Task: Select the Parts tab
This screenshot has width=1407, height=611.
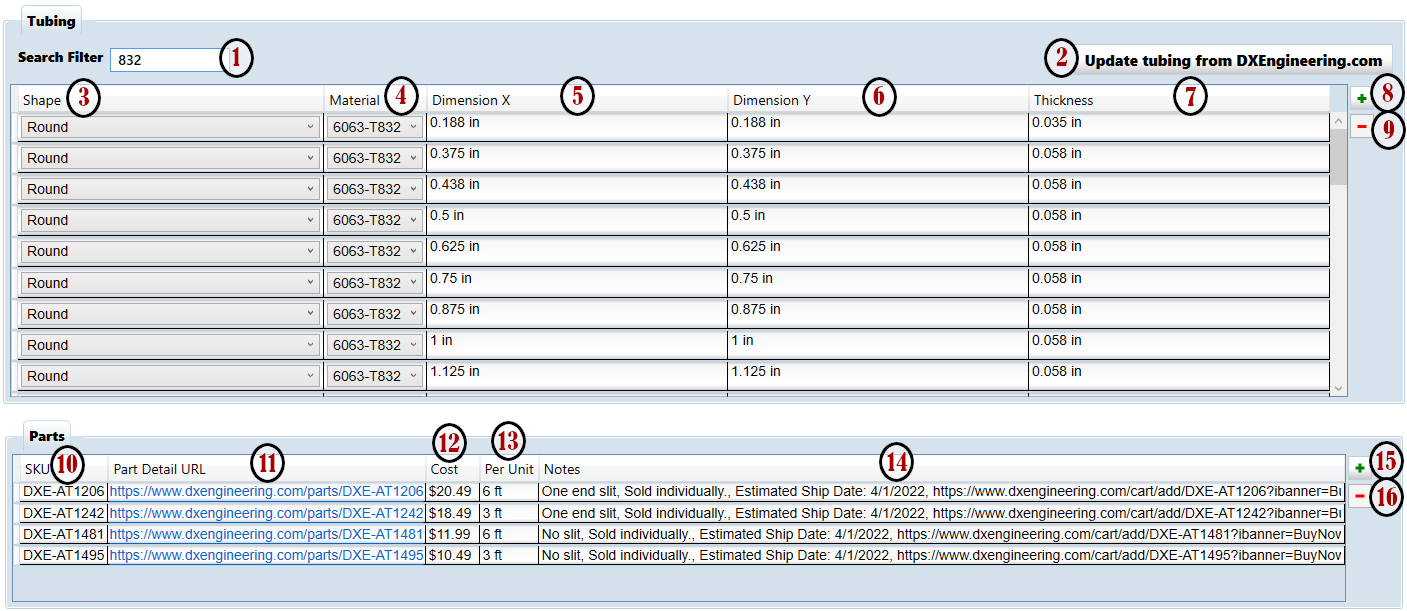Action: [x=46, y=436]
